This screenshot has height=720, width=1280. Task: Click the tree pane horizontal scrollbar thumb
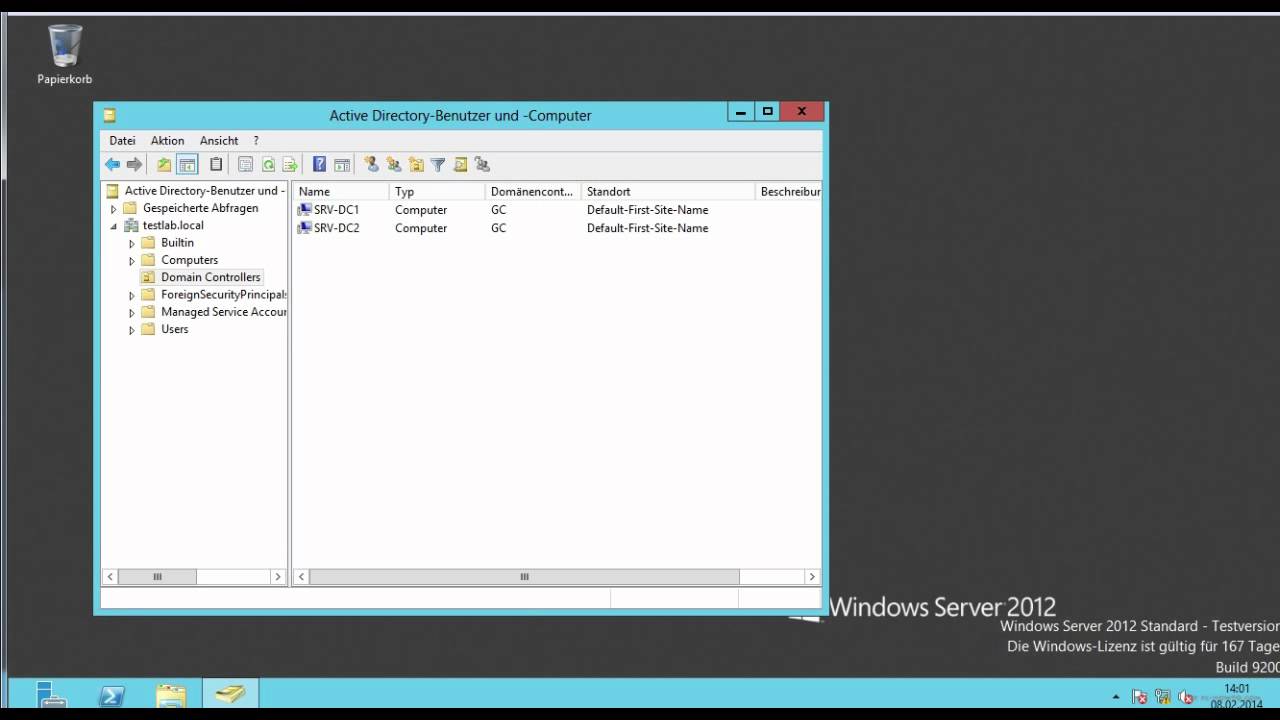point(157,577)
